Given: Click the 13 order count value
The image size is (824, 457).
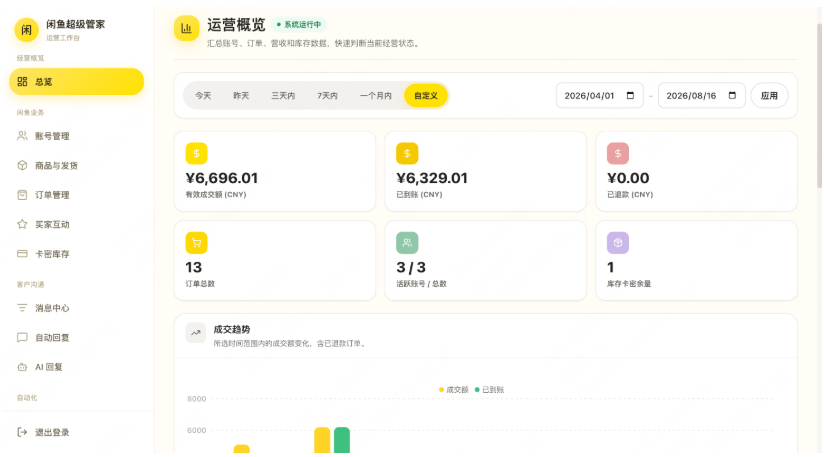Looking at the screenshot, I should pos(193,267).
